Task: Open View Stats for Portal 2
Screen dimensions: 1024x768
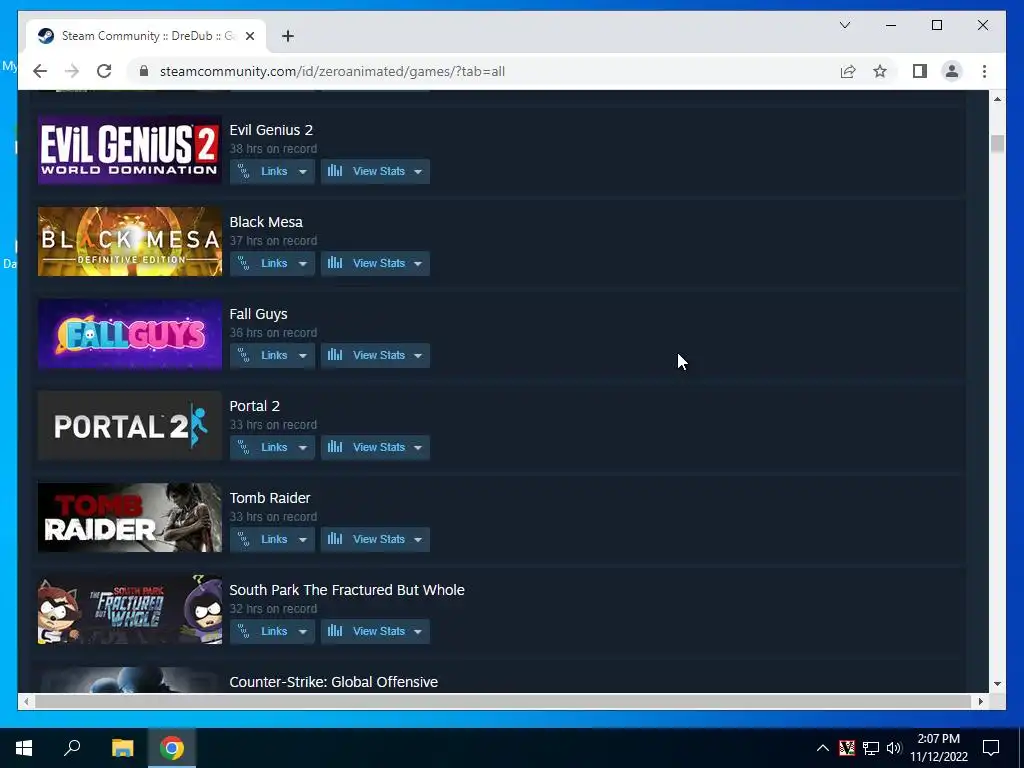Action: point(375,447)
